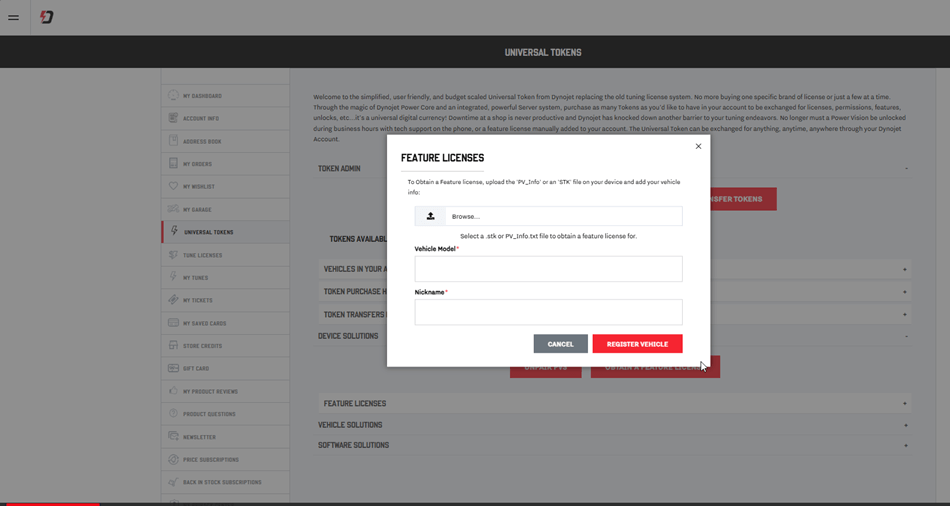Click the Gift Card sidebar icon
Screen dimensions: 950x506
pos(173,368)
